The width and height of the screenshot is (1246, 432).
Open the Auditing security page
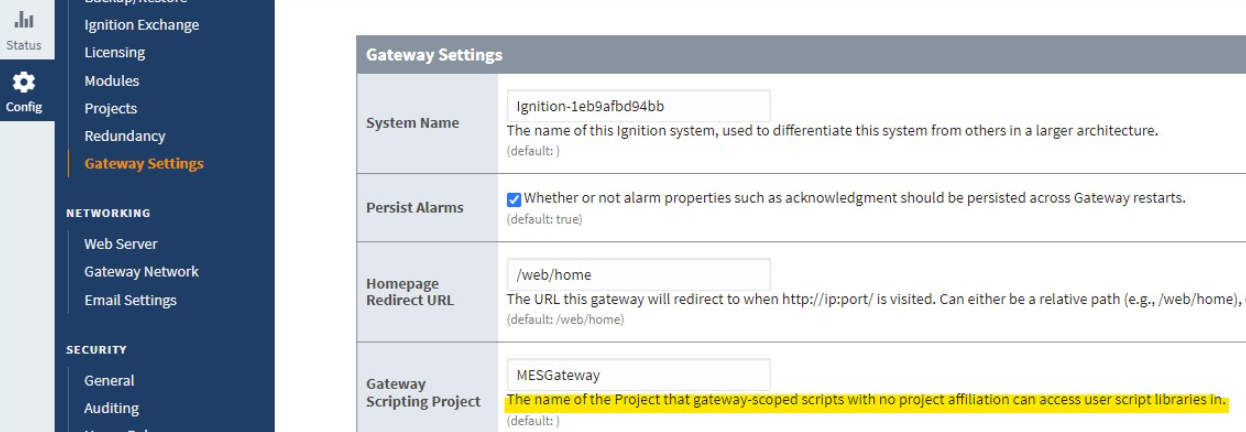(x=111, y=408)
